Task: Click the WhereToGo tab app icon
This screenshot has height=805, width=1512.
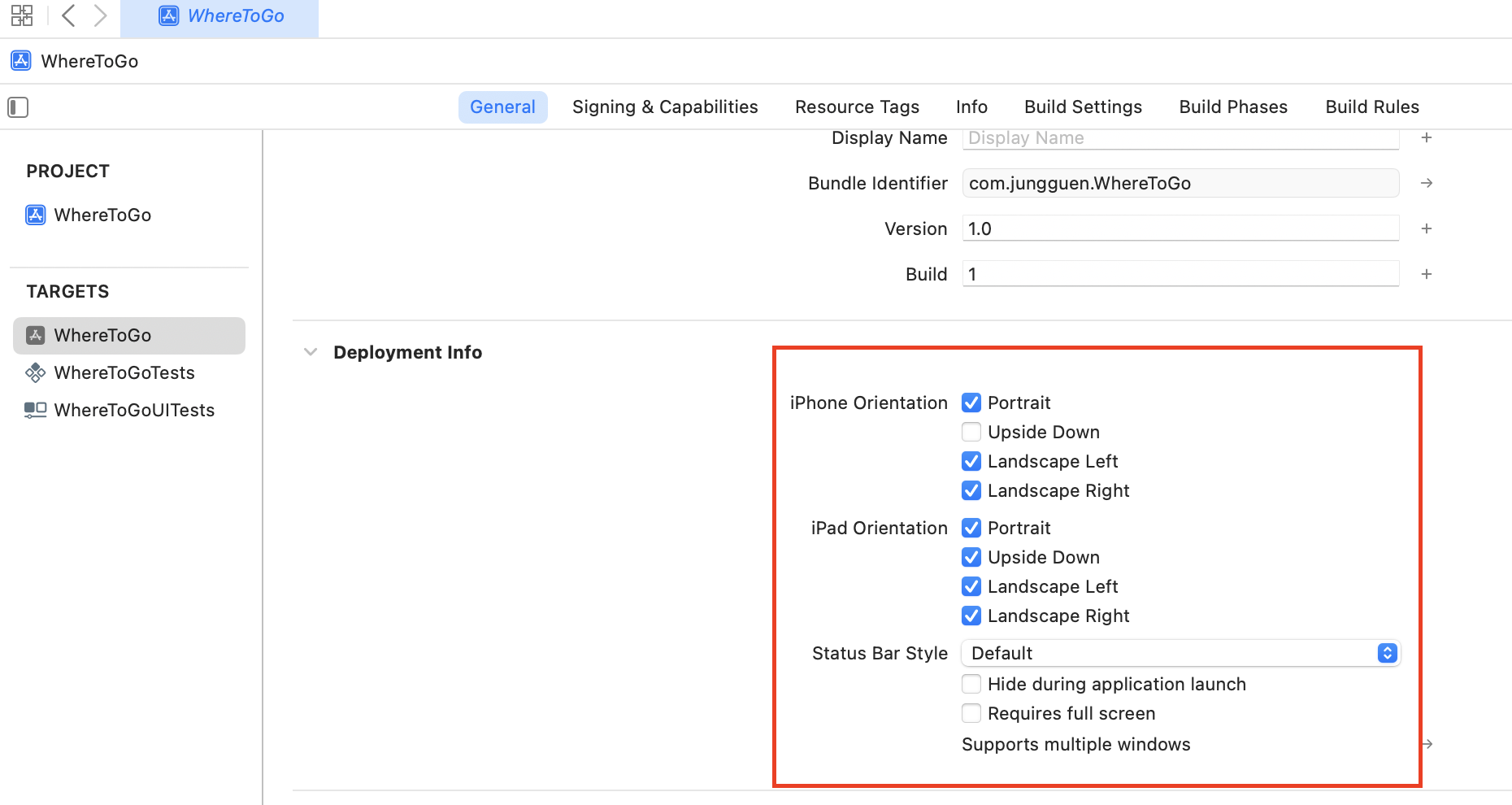Action: click(x=168, y=15)
